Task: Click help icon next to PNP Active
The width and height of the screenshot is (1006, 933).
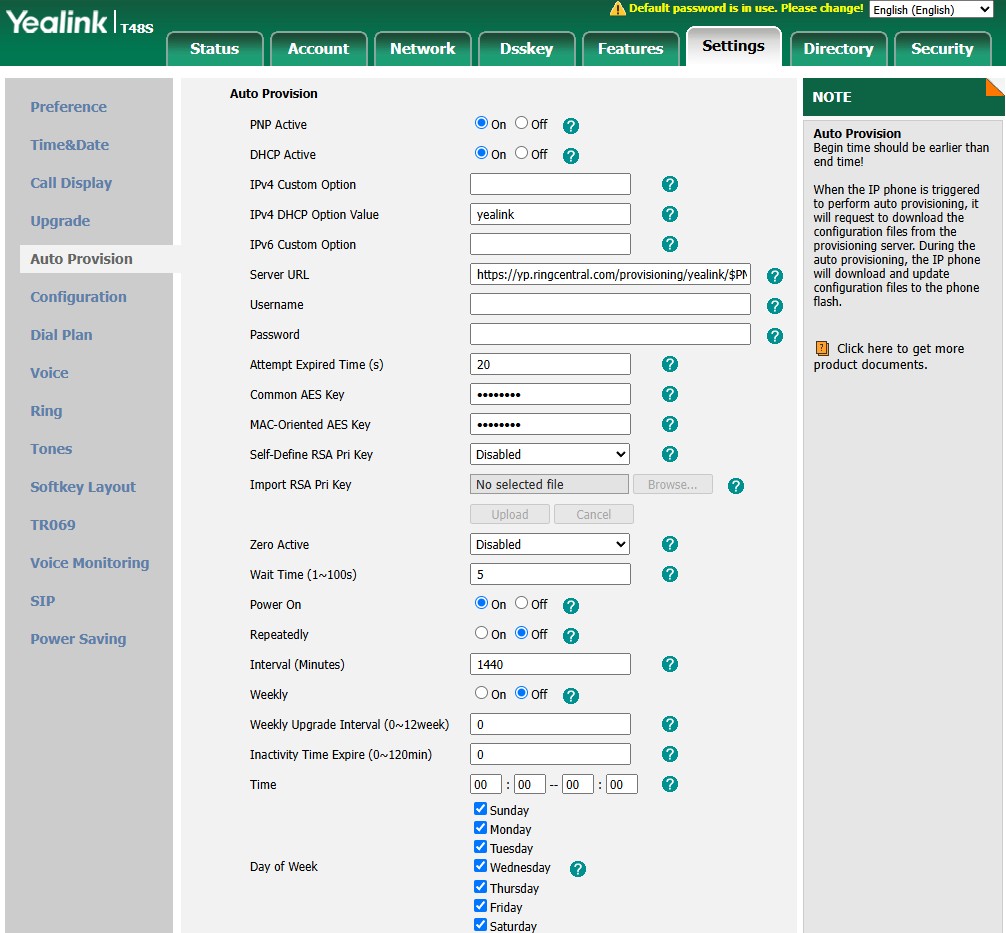Action: click(571, 126)
